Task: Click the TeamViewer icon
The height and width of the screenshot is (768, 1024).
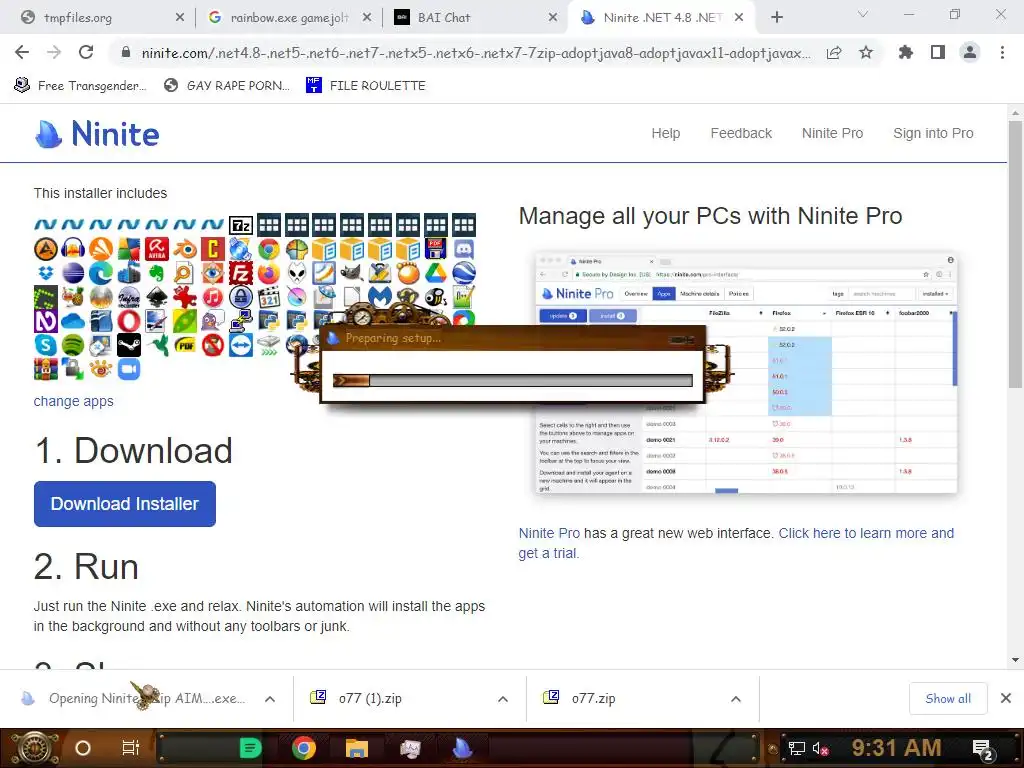Action: (240, 345)
